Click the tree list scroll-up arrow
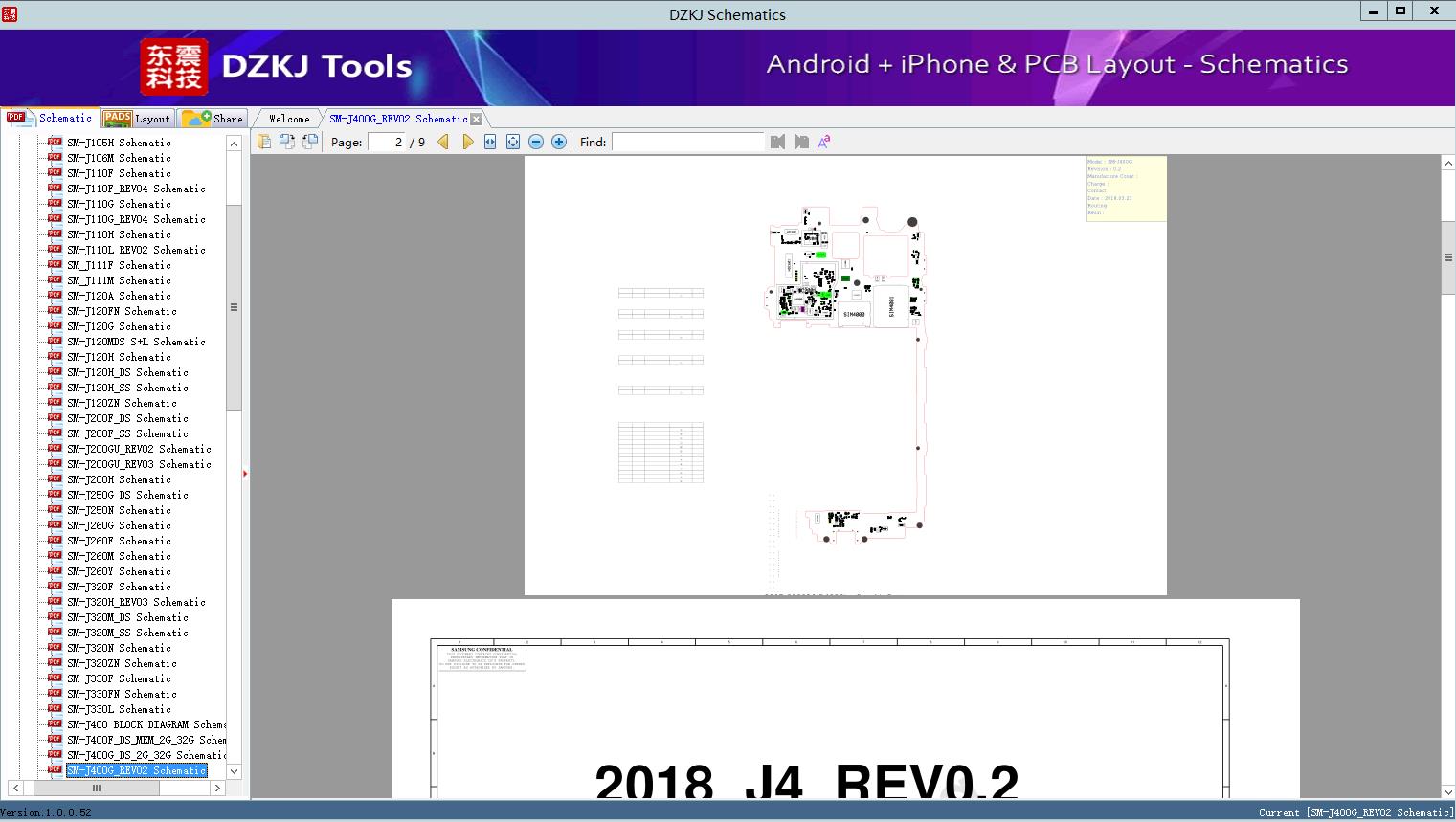Screen dimensions: 1456x822 click(x=234, y=144)
